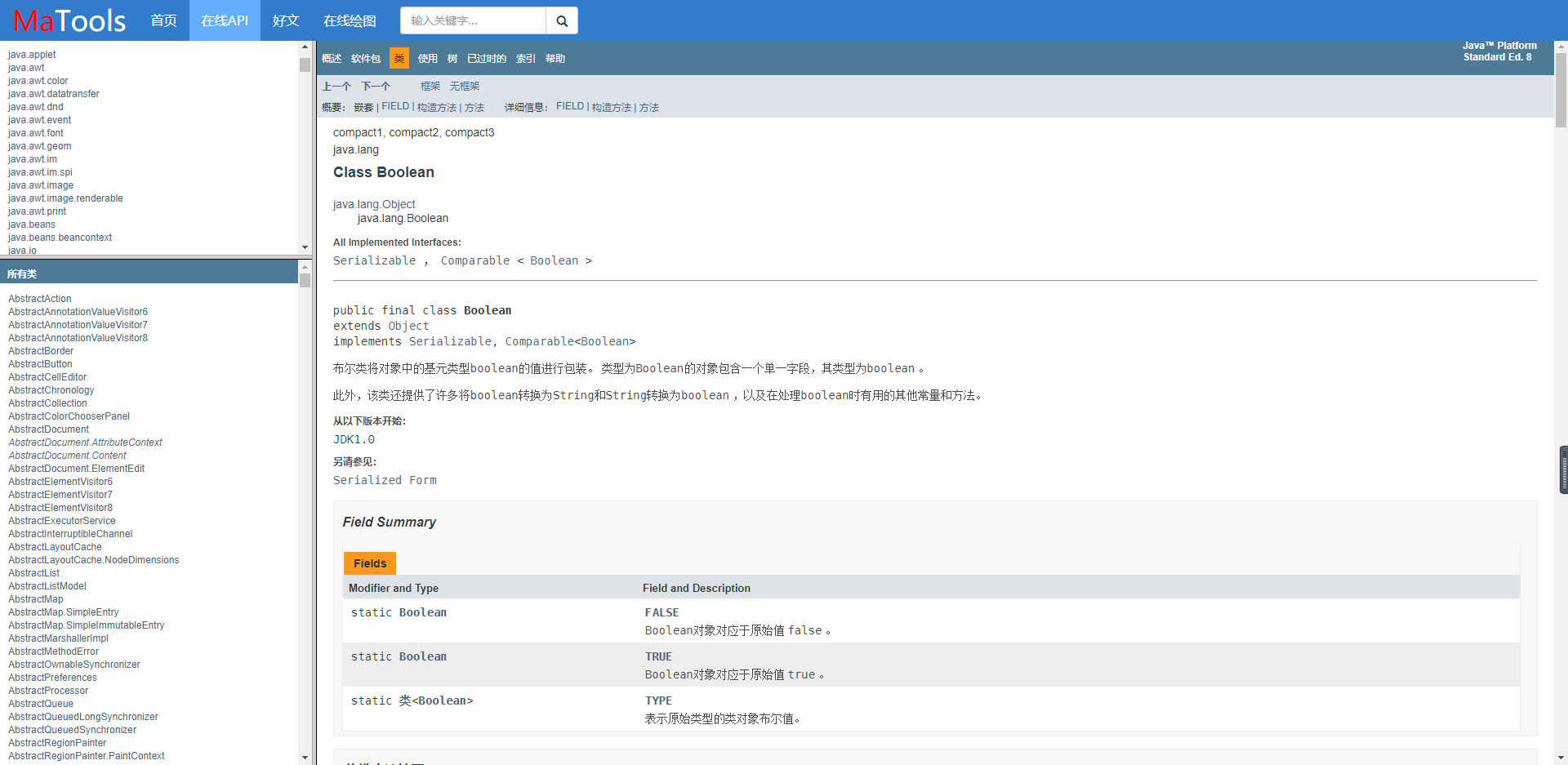Open AbstractDocument.AttributeContext interface
Viewport: 1568px width, 765px height.
pyautogui.click(x=85, y=443)
